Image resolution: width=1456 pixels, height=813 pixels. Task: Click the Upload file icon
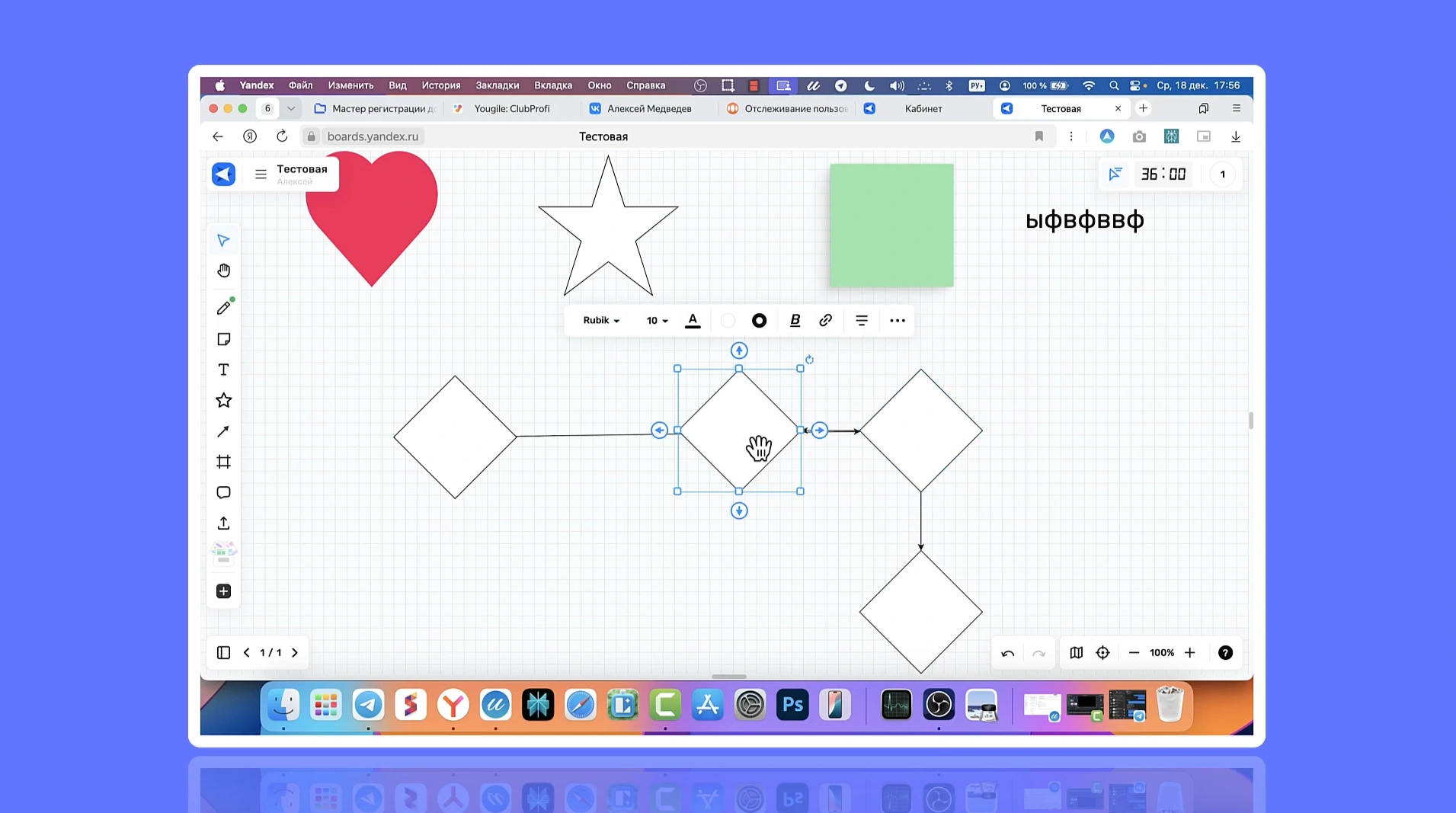coord(223,523)
